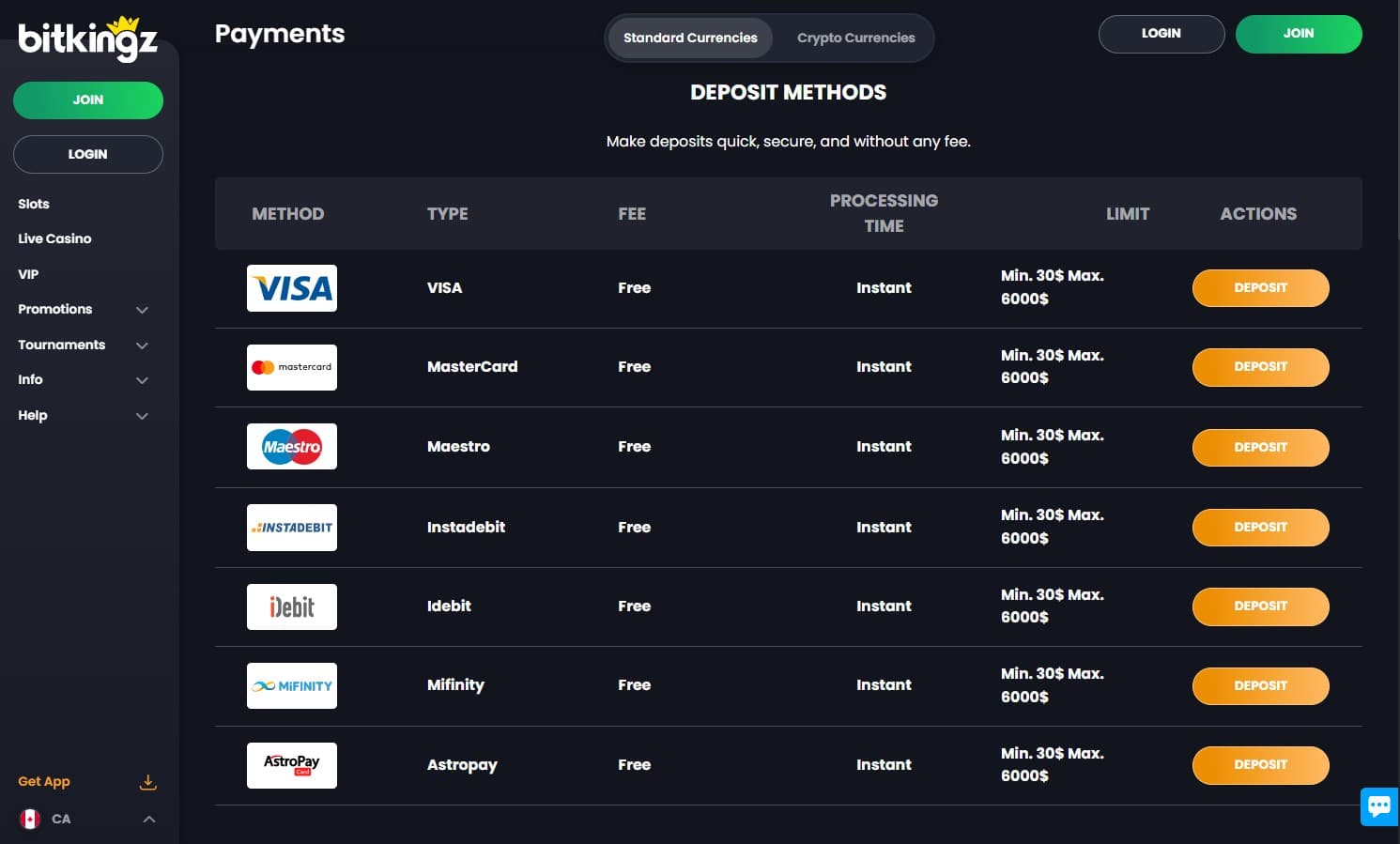
Task: Click the Idebit type text
Action: pyautogui.click(x=449, y=606)
